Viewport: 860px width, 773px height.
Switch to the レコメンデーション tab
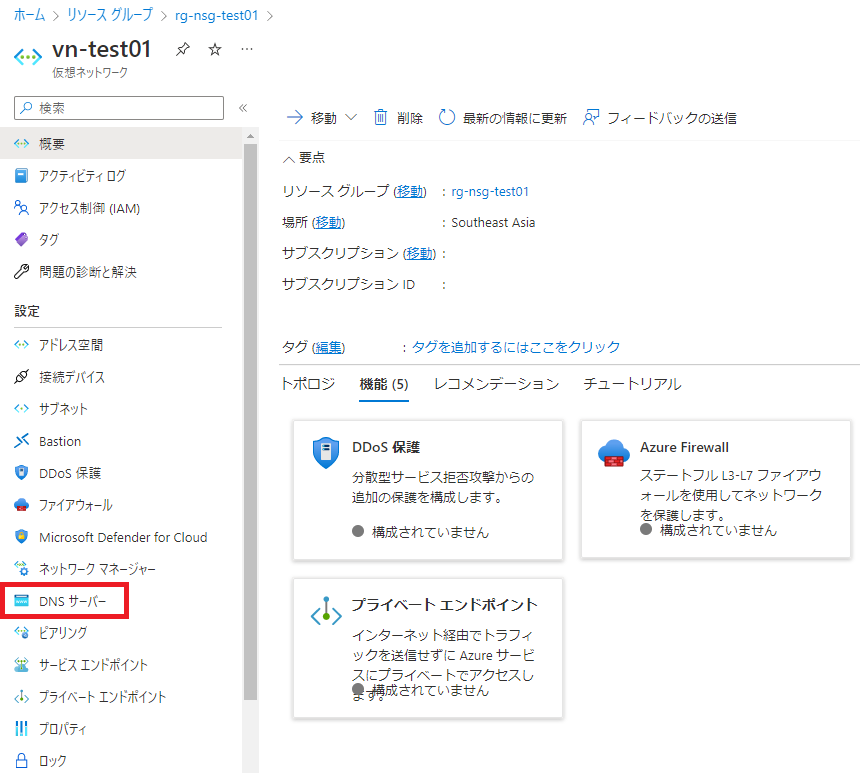496,383
